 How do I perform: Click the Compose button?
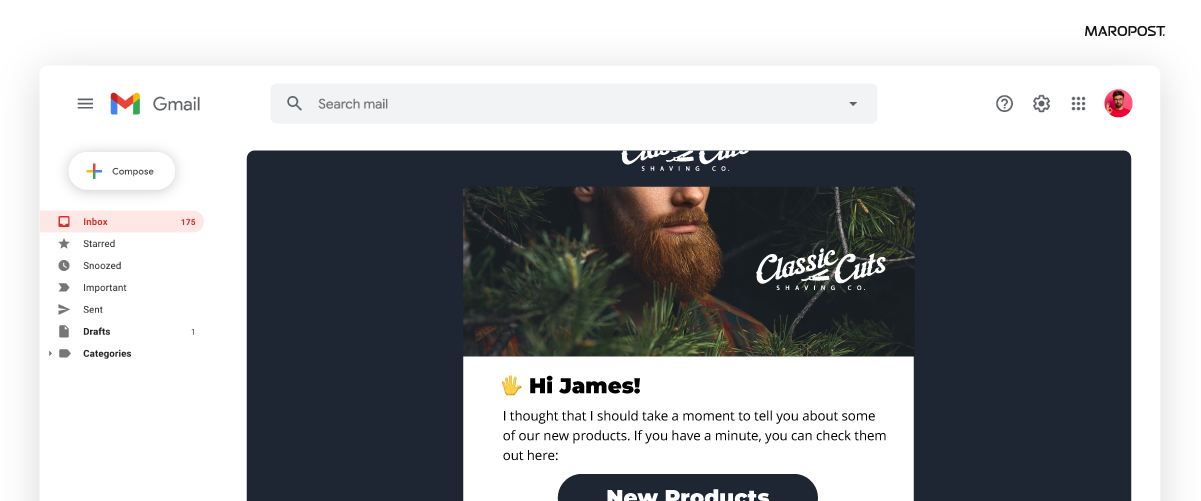[x=122, y=171]
